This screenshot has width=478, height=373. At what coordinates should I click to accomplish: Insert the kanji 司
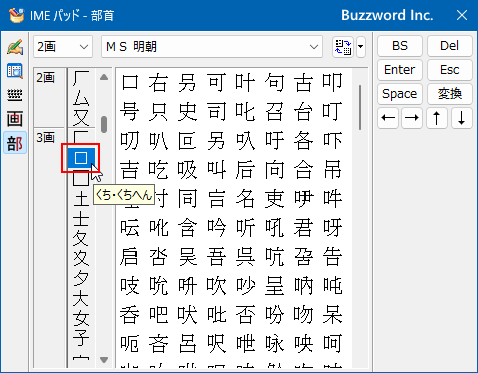pos(216,112)
